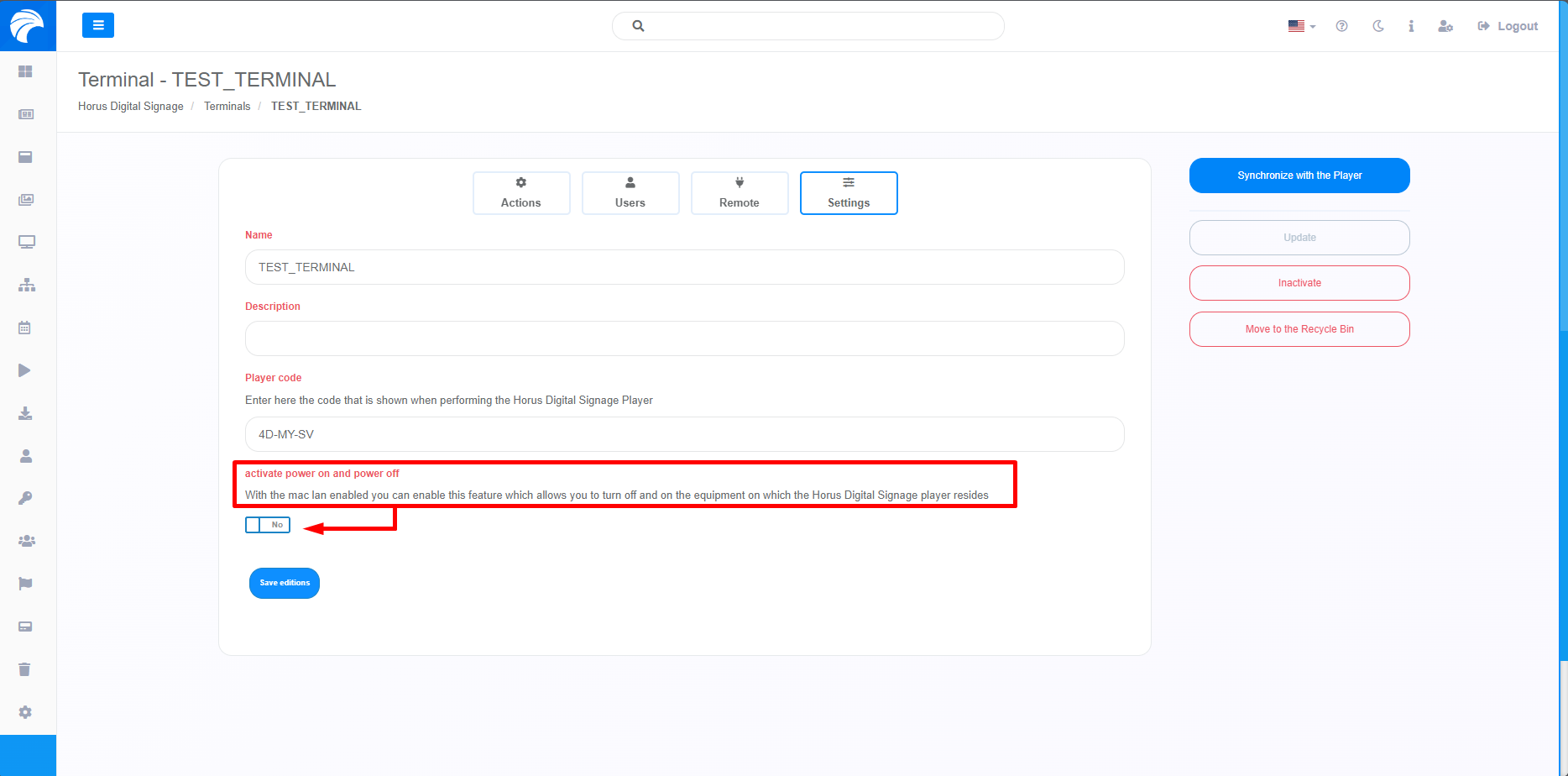Click the play triangle icon in sidebar
The width and height of the screenshot is (1568, 776).
tap(24, 370)
